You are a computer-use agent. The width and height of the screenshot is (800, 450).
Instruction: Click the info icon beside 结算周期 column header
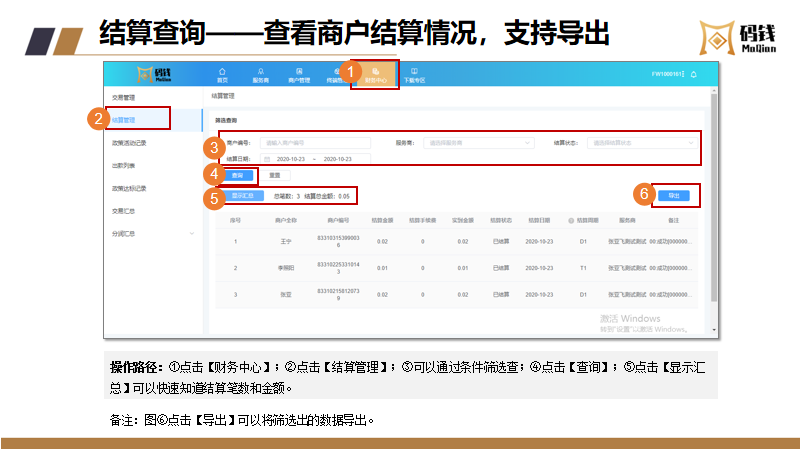[x=570, y=219]
